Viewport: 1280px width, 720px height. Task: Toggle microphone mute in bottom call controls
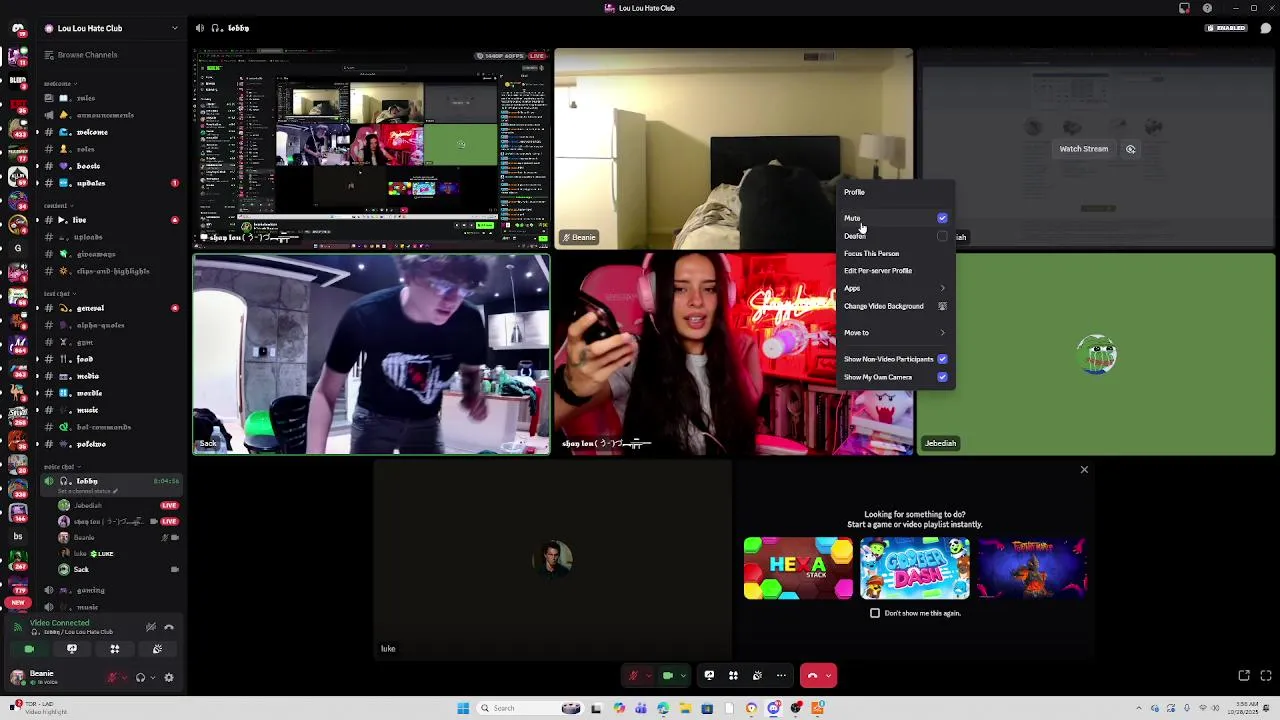(x=633, y=675)
